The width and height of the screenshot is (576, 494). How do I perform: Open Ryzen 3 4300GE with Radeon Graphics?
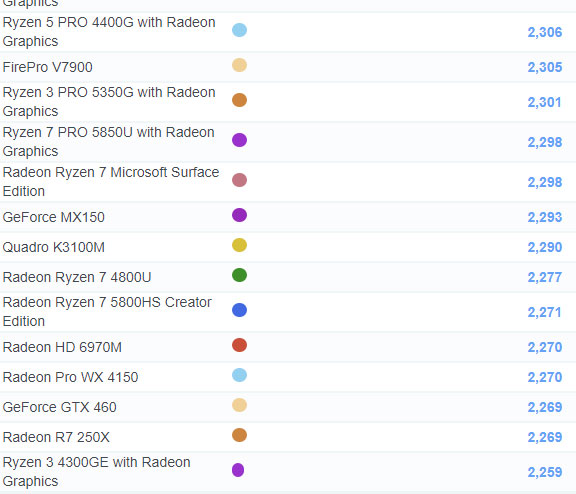(97, 472)
